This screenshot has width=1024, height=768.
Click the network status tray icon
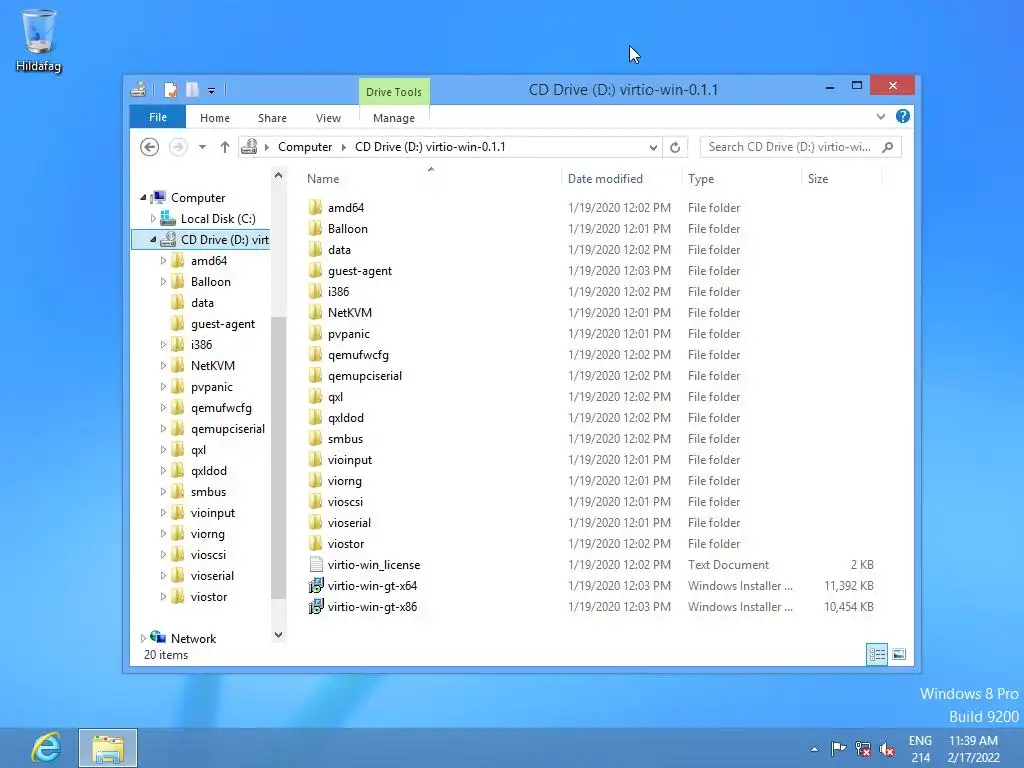(x=863, y=749)
